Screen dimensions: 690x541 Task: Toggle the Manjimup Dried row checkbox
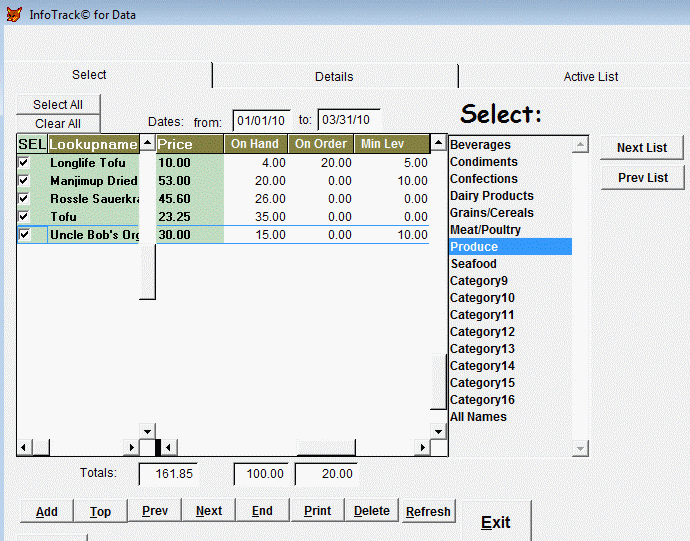pyautogui.click(x=24, y=181)
